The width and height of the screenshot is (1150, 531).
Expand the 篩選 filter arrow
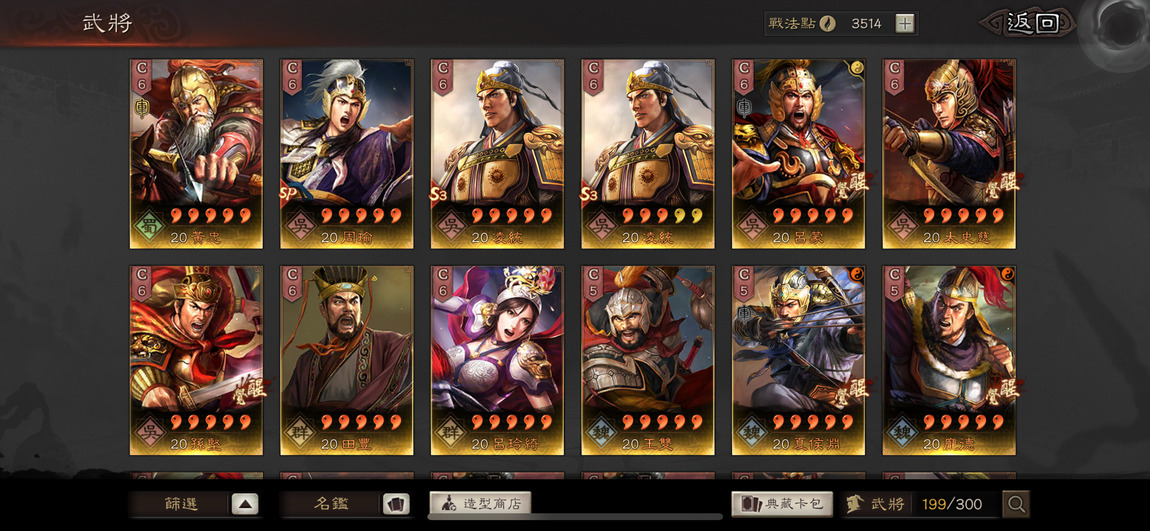pyautogui.click(x=245, y=504)
